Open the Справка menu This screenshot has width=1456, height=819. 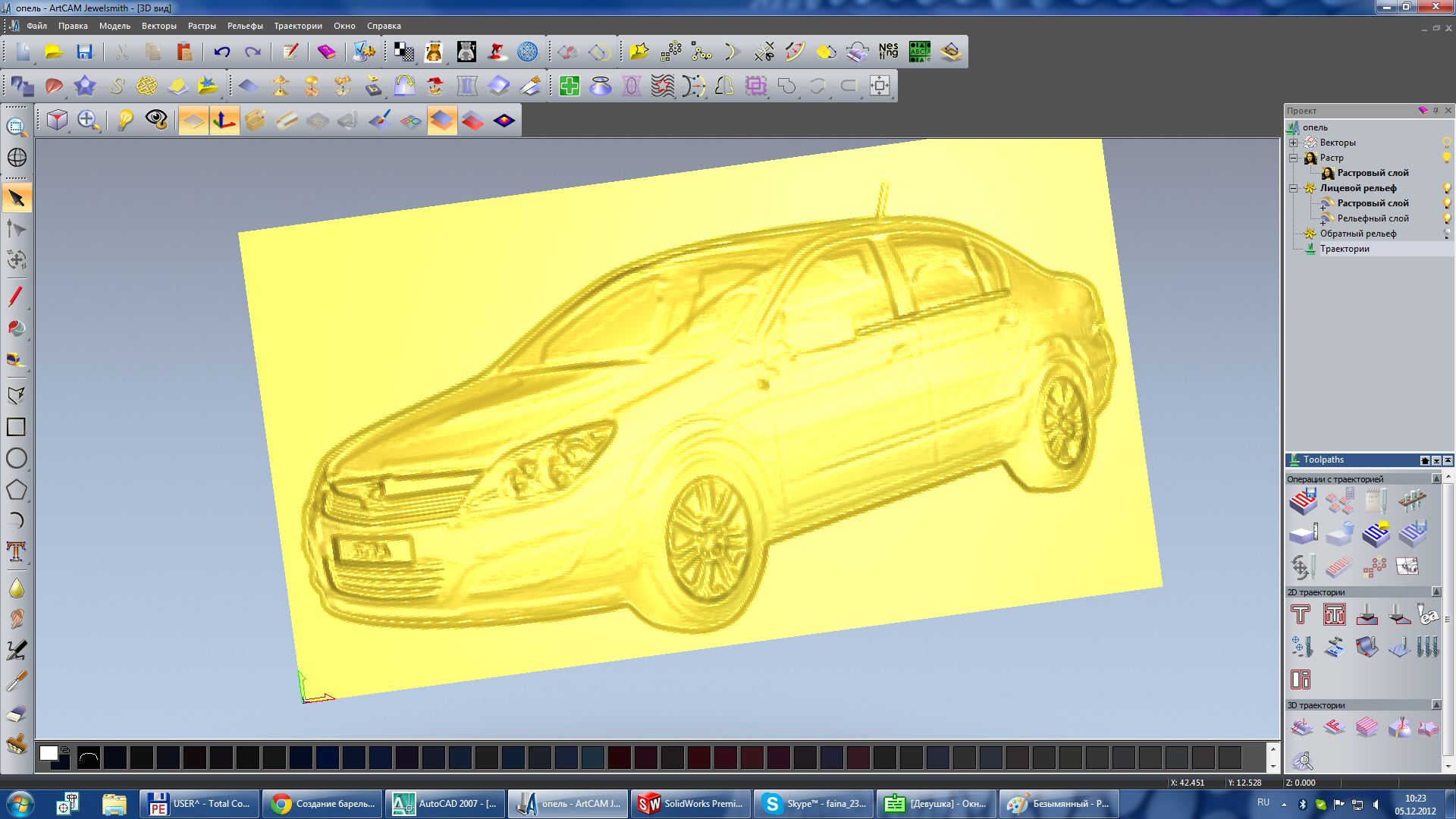coord(384,26)
